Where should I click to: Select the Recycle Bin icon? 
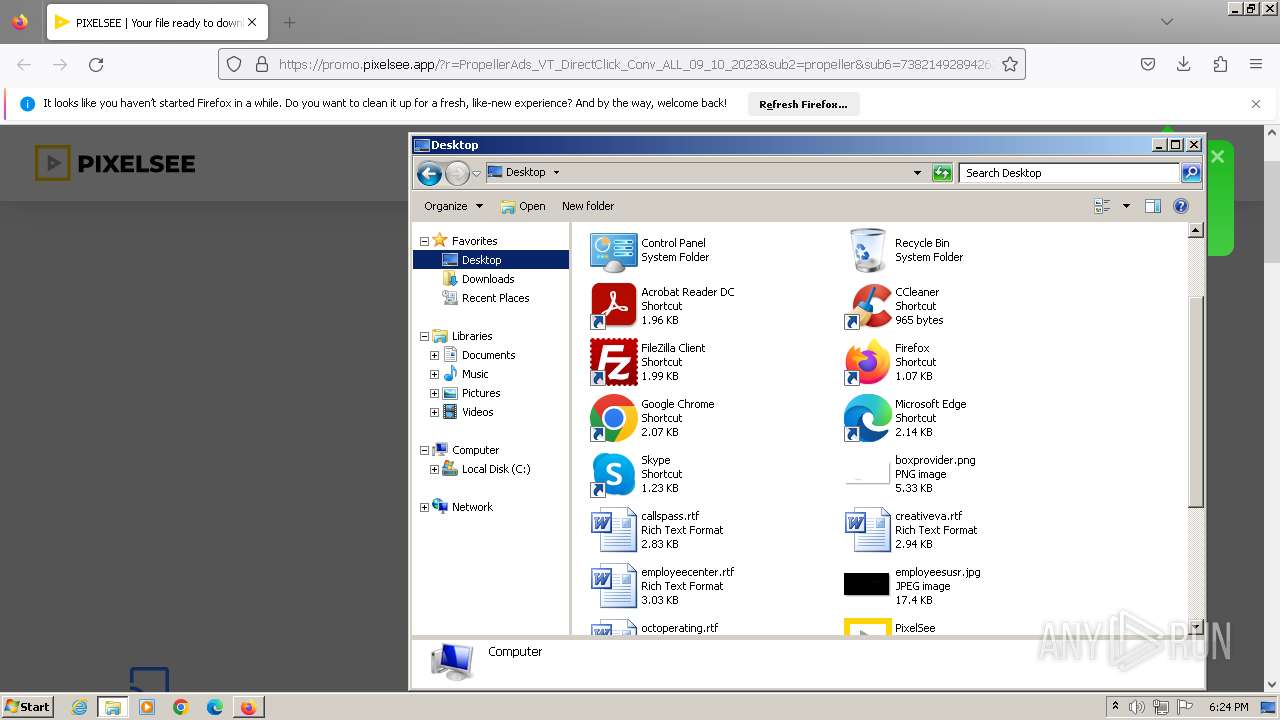click(x=867, y=250)
